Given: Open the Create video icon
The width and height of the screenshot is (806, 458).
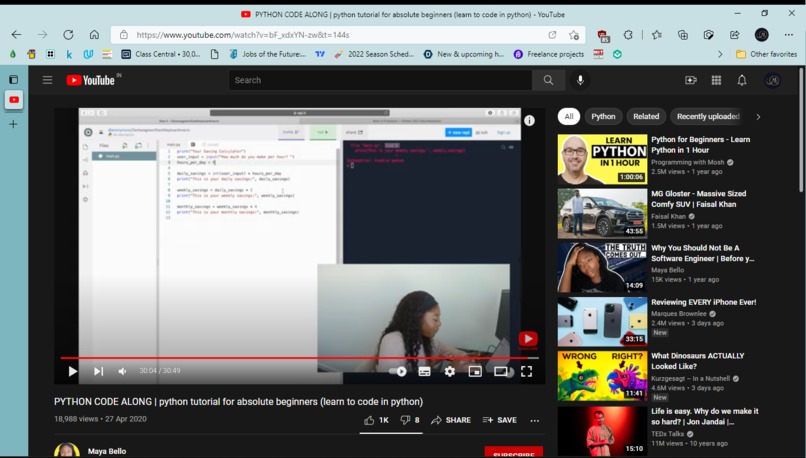Looking at the screenshot, I should click(x=691, y=80).
